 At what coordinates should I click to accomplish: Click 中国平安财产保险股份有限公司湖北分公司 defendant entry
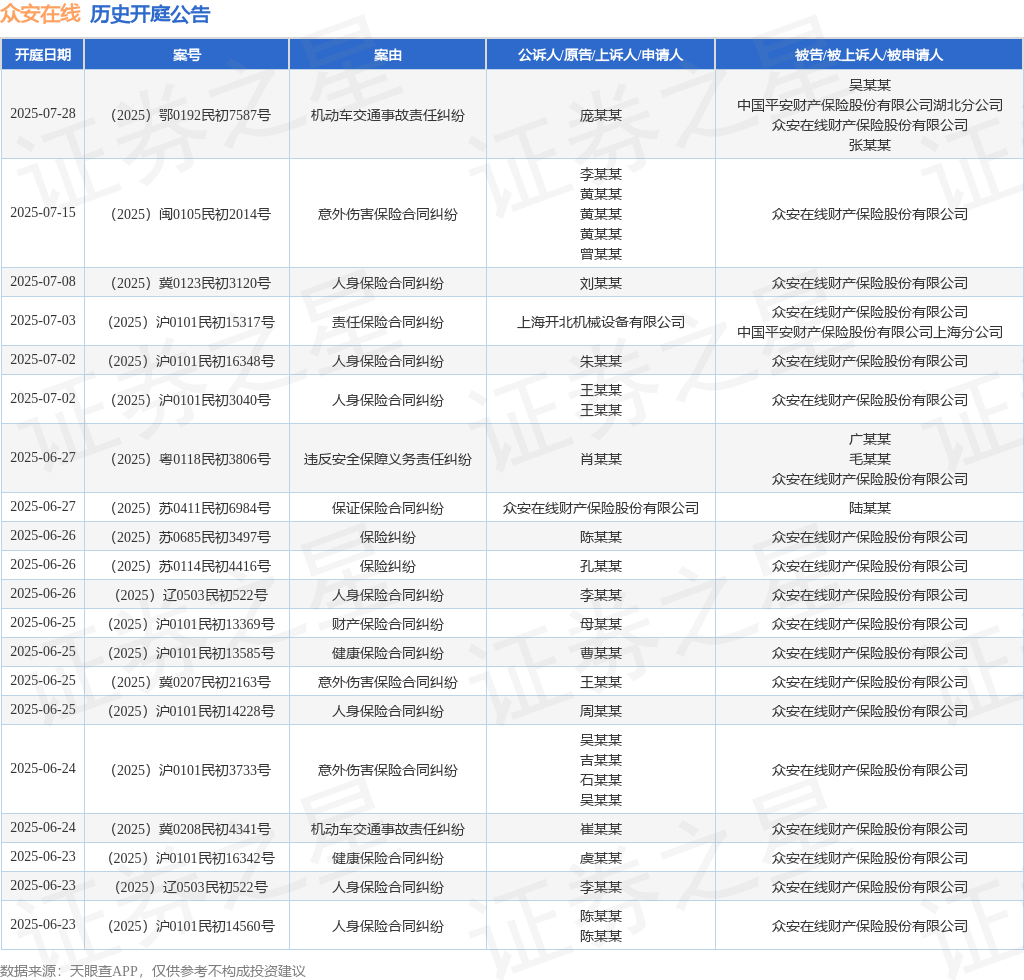[869, 105]
